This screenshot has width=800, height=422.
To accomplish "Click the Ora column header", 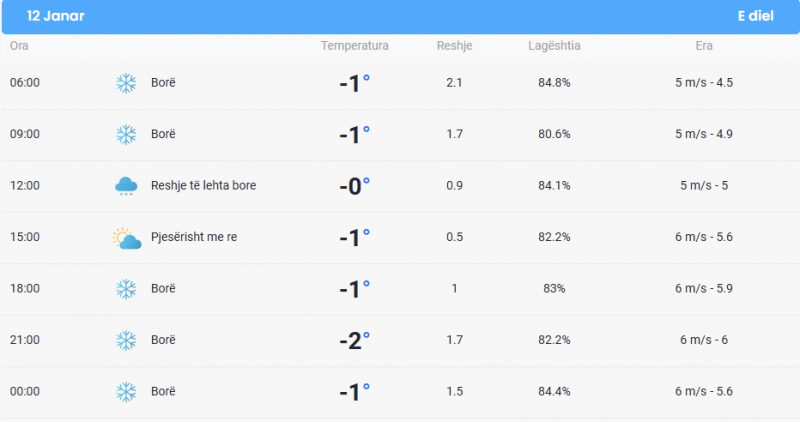I will tap(19, 46).
